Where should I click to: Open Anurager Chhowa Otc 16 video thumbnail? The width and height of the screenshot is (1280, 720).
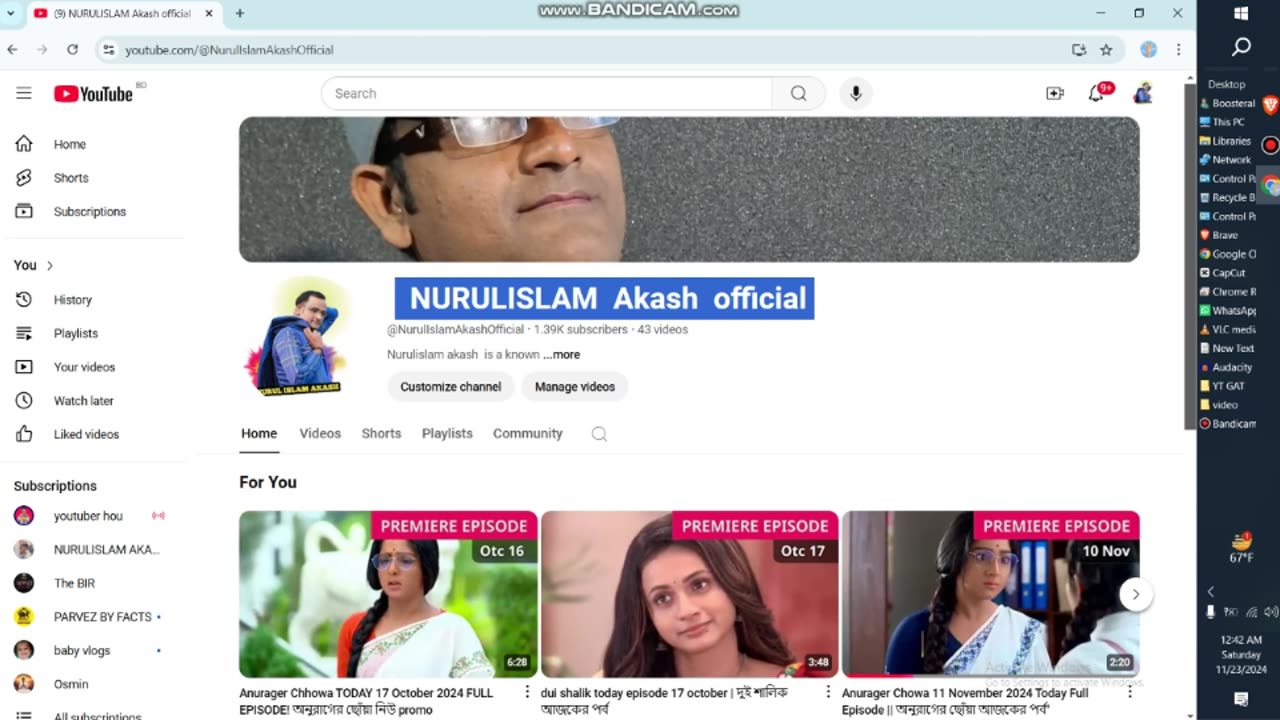click(x=388, y=594)
